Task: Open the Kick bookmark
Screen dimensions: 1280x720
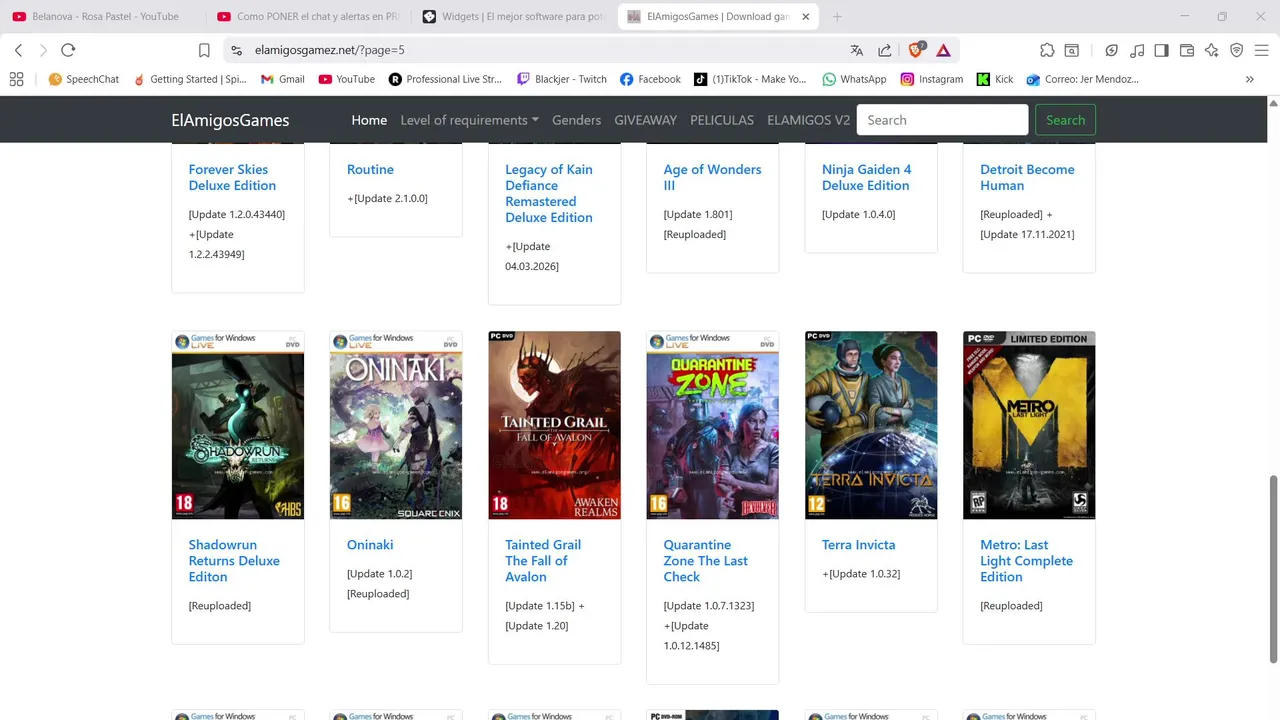Action: tap(995, 79)
